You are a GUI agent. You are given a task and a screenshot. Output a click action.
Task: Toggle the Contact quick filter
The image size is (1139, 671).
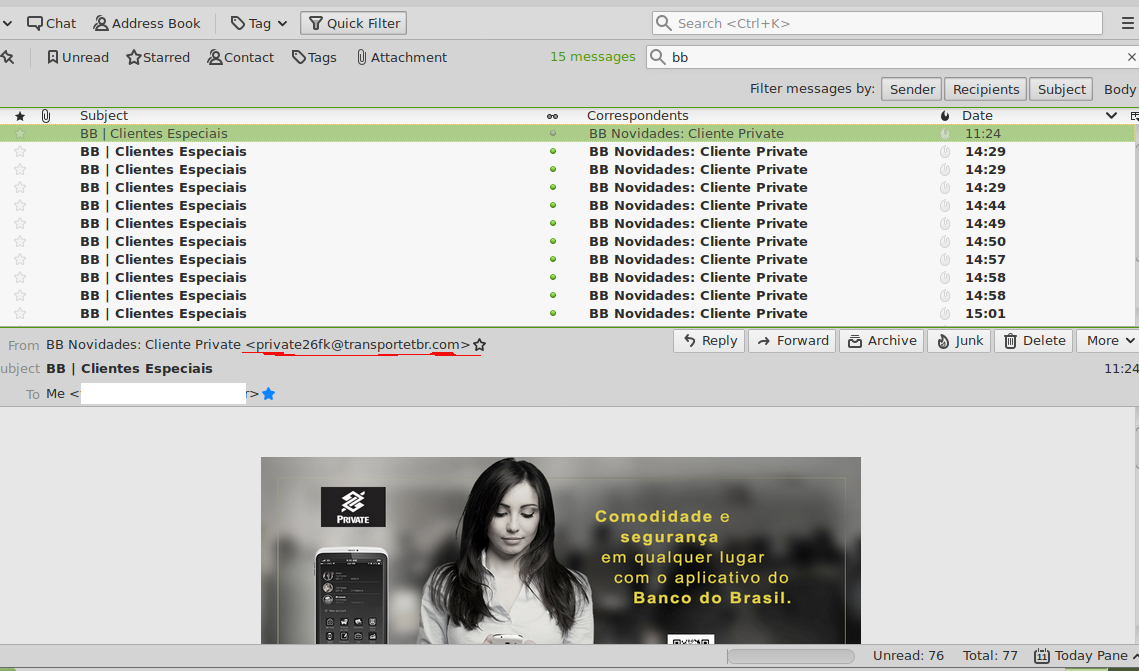tap(240, 57)
